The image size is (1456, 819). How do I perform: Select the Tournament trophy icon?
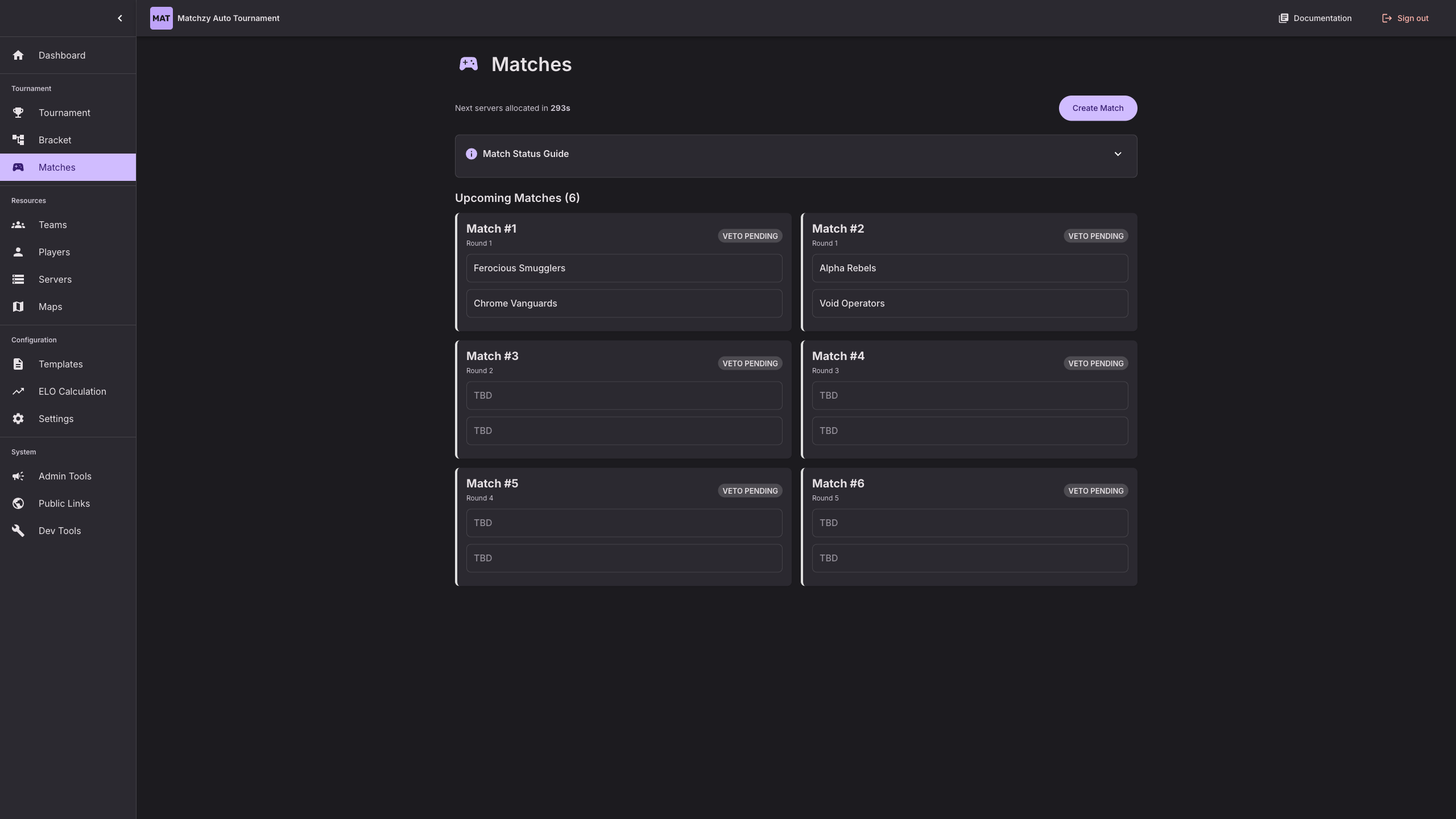tap(18, 113)
